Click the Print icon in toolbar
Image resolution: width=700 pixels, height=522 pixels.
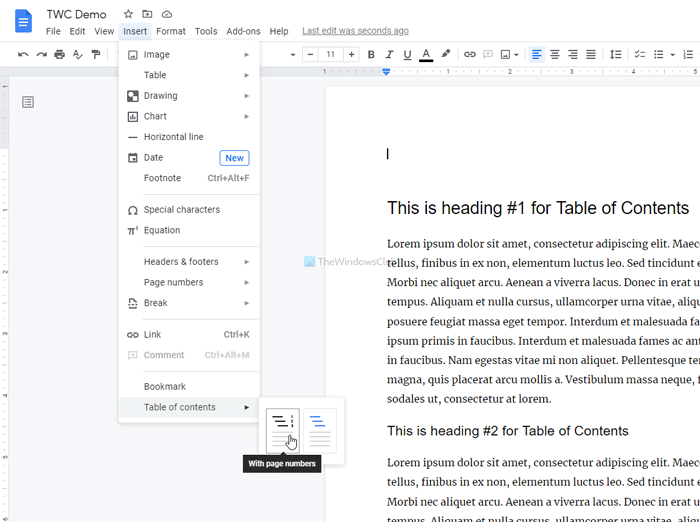coord(59,54)
